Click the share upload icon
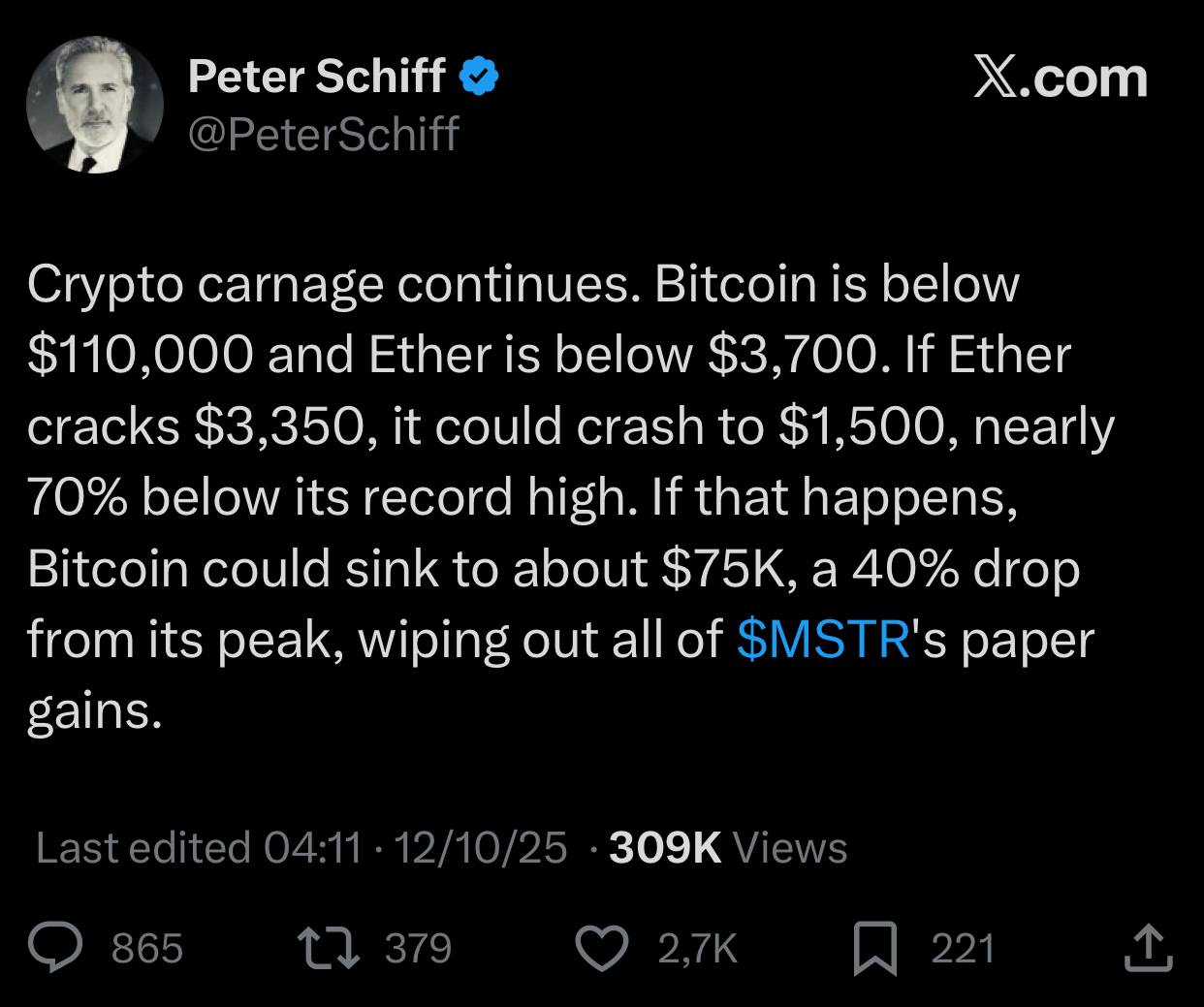 (1148, 947)
